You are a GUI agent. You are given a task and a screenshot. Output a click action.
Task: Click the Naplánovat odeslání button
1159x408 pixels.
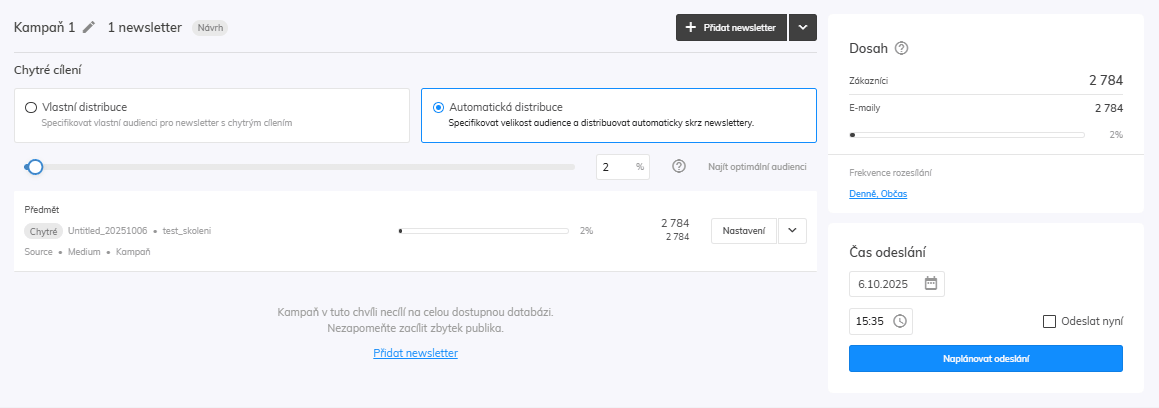click(x=985, y=359)
